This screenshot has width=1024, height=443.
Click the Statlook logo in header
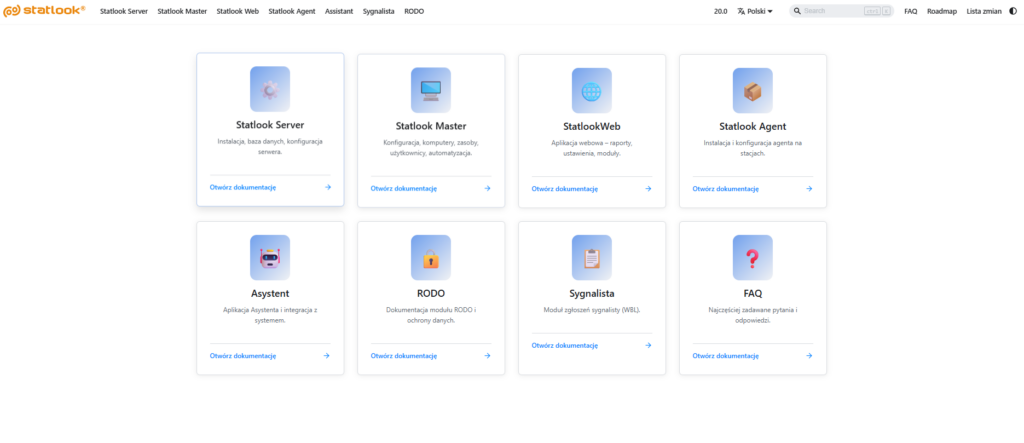click(x=45, y=11)
